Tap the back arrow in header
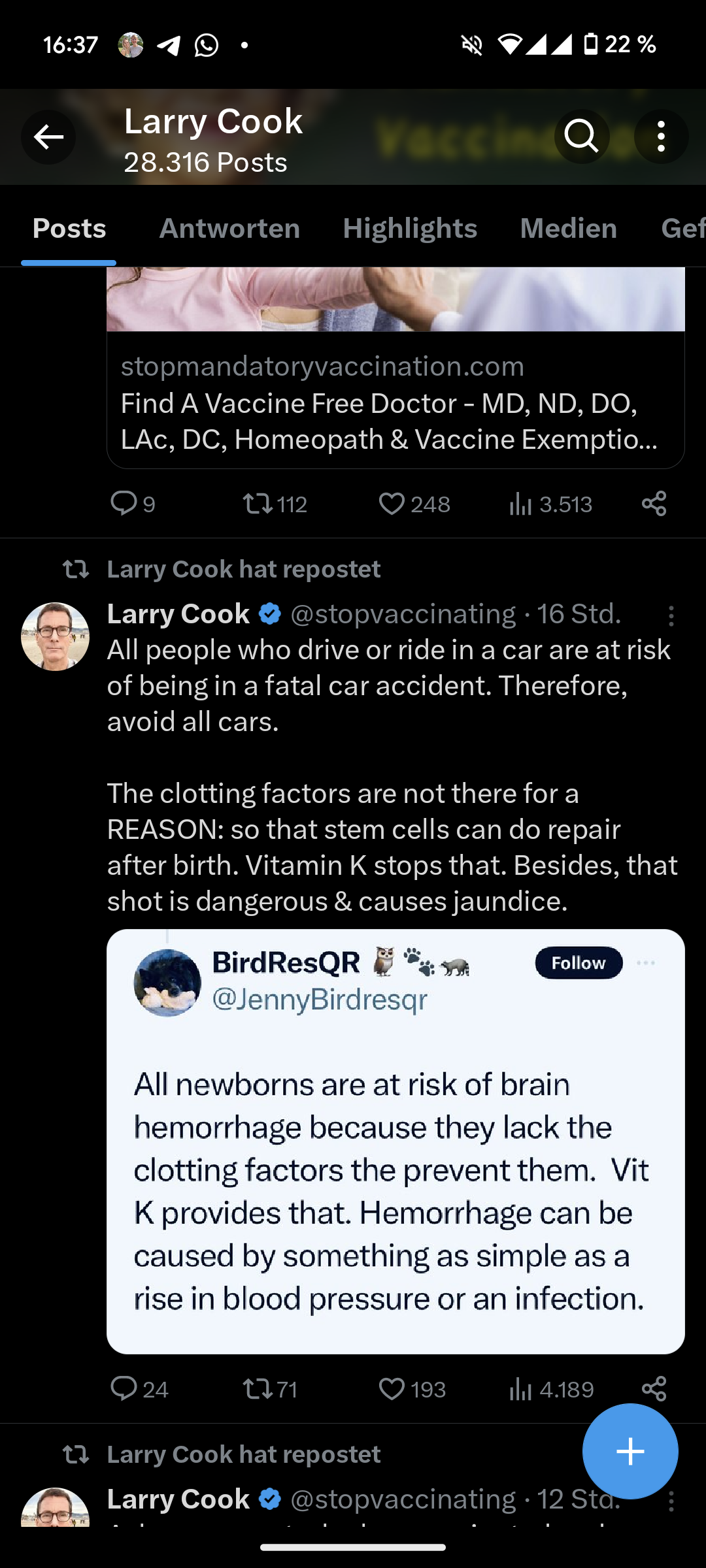706x1568 pixels. (x=48, y=137)
